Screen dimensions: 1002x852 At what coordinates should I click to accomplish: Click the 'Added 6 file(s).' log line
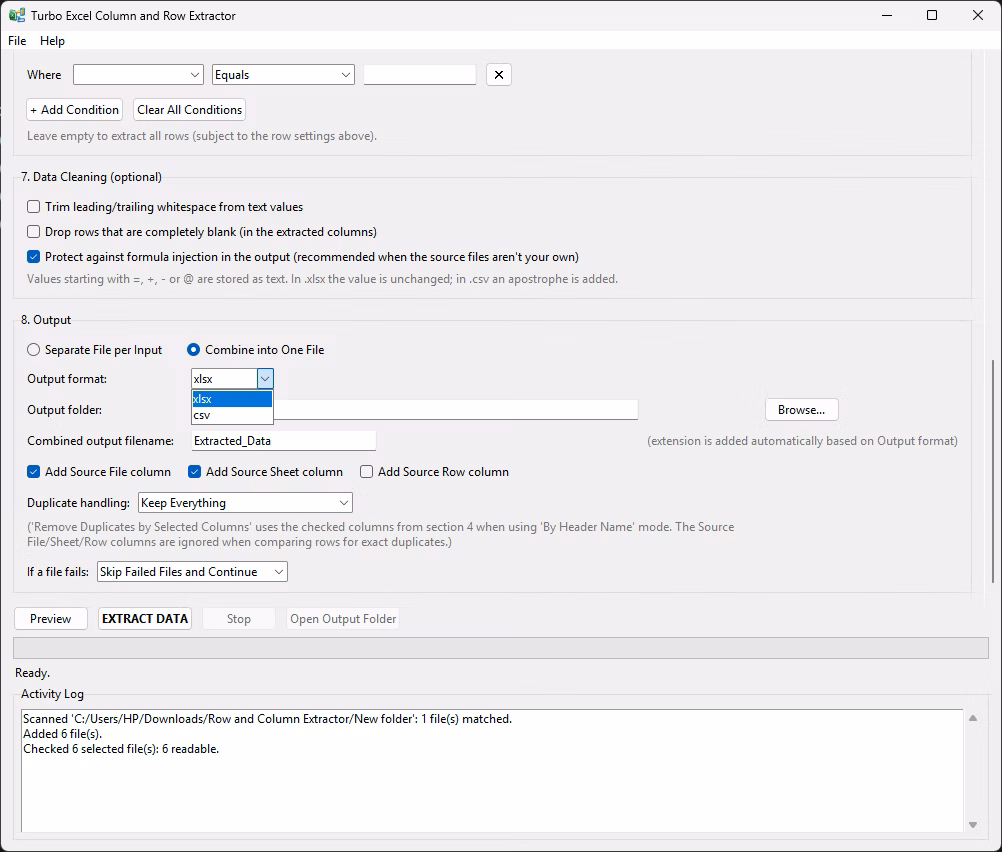(x=63, y=734)
